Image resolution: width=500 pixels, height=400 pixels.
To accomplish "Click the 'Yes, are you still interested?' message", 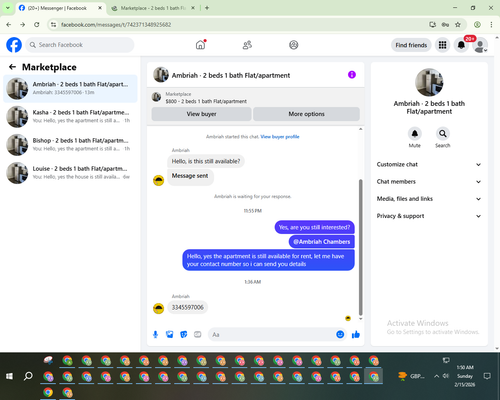I will [314, 227].
